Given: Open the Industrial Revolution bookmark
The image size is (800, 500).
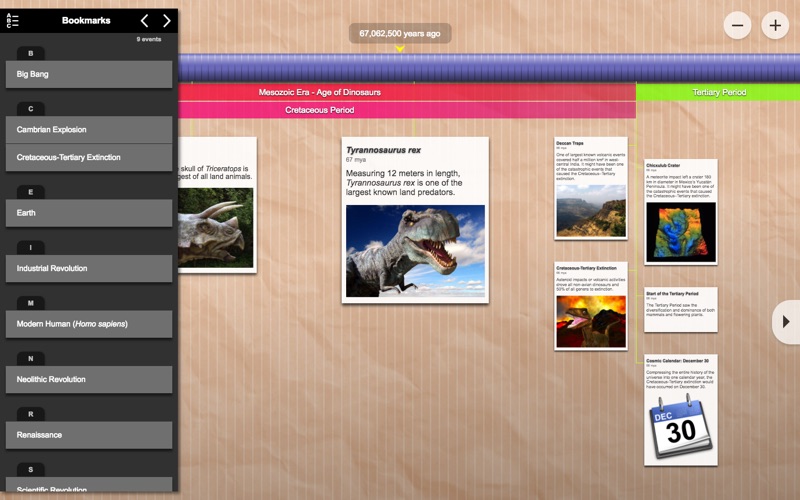Looking at the screenshot, I should 89,268.
